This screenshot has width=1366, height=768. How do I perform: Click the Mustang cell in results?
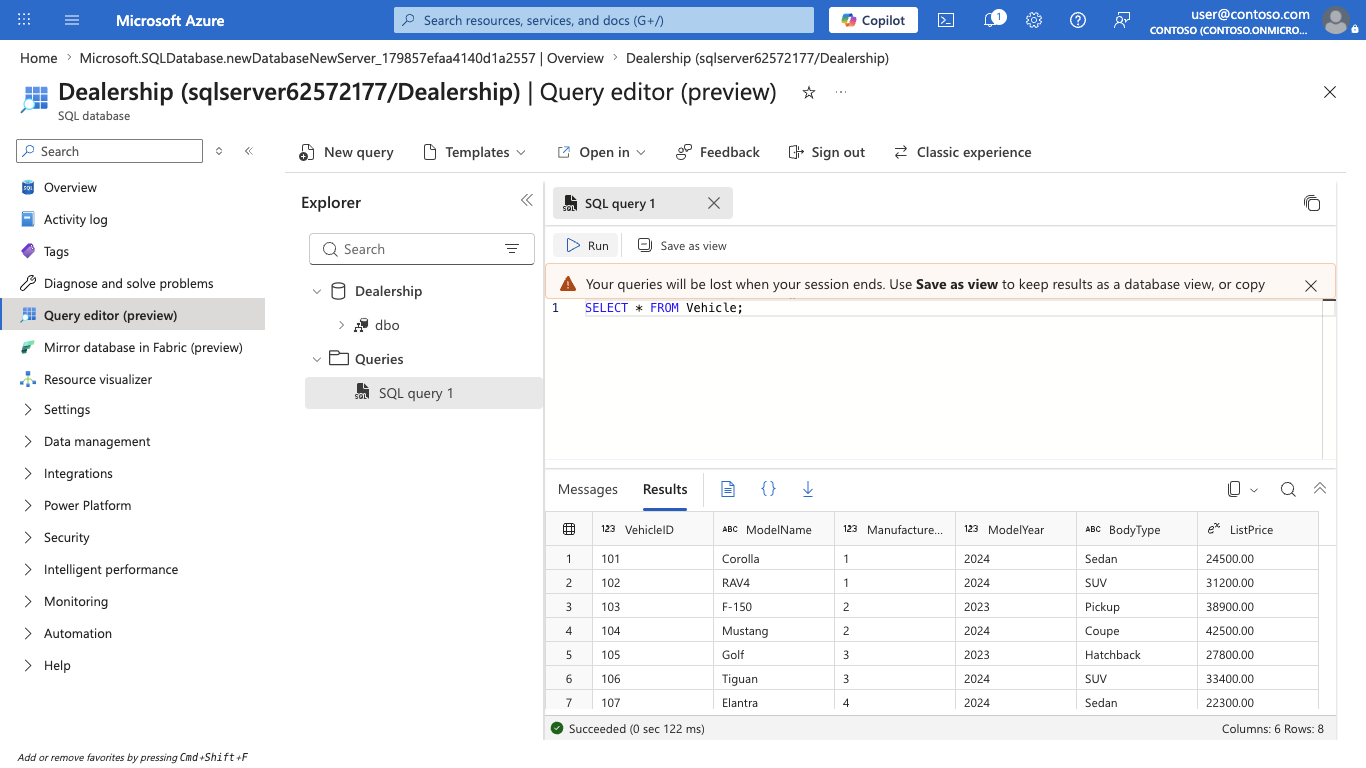click(774, 631)
